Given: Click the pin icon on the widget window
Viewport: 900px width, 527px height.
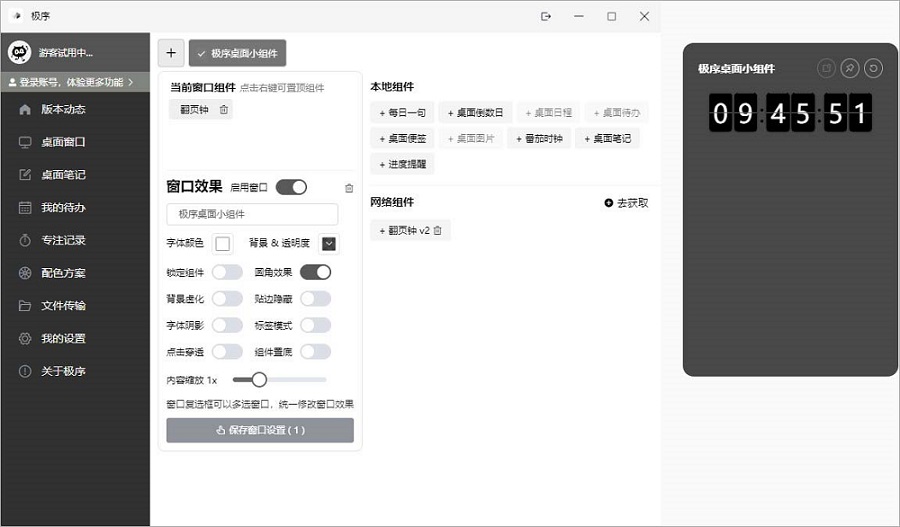Looking at the screenshot, I should (849, 68).
